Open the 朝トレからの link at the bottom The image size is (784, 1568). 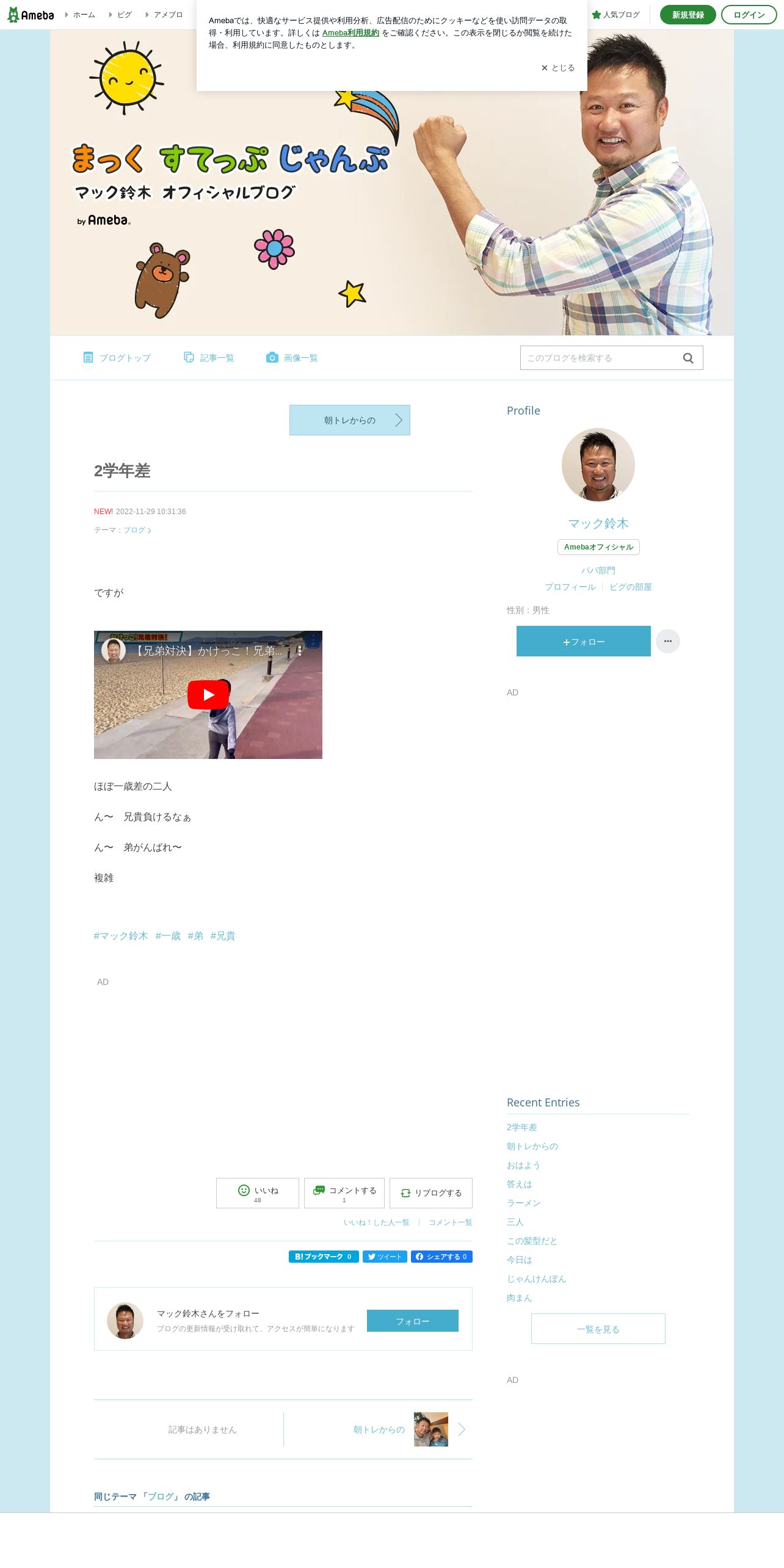[379, 1429]
